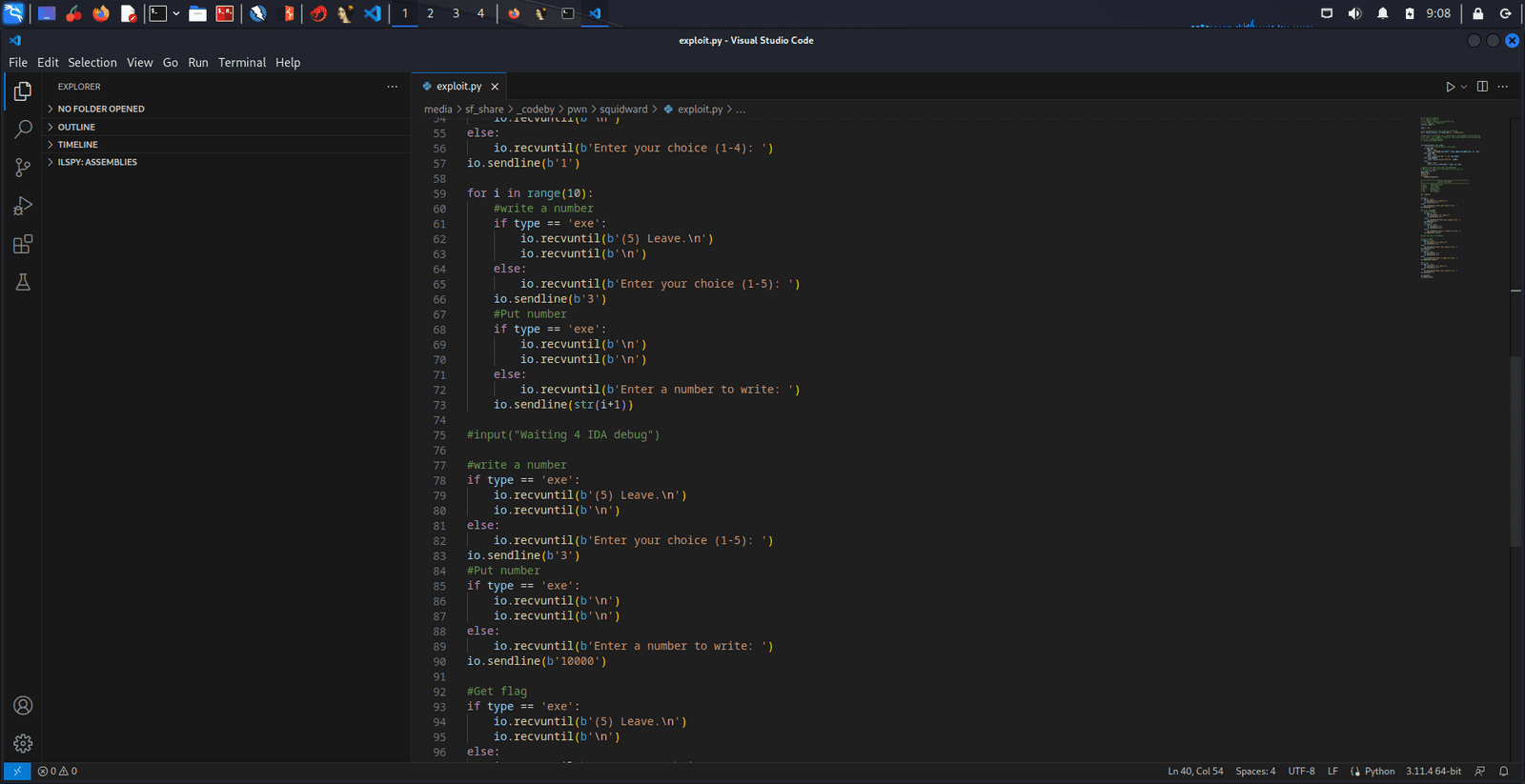Close the exploit.py tab

tap(495, 87)
